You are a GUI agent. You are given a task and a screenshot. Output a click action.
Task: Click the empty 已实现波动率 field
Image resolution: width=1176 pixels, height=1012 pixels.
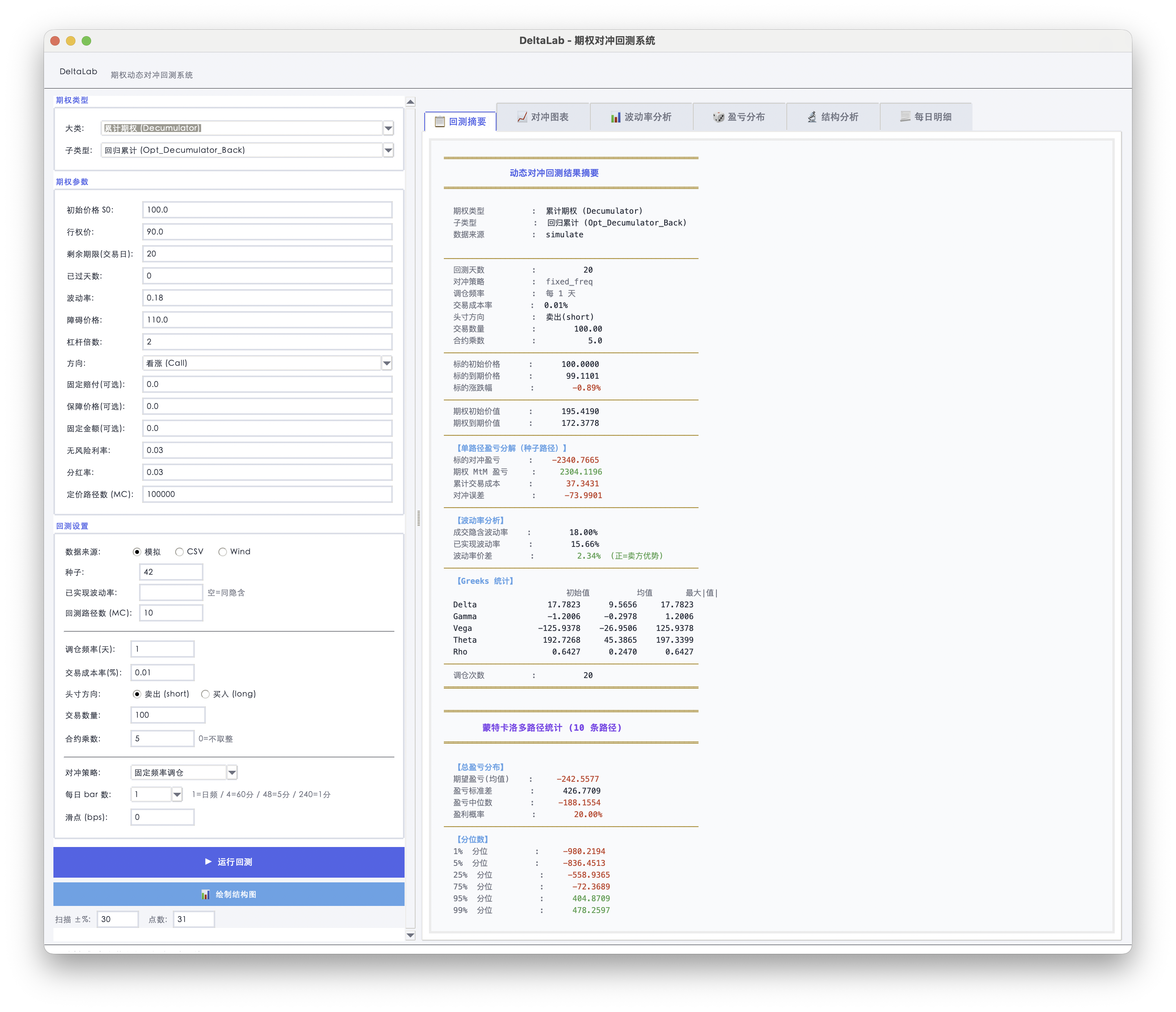(171, 592)
